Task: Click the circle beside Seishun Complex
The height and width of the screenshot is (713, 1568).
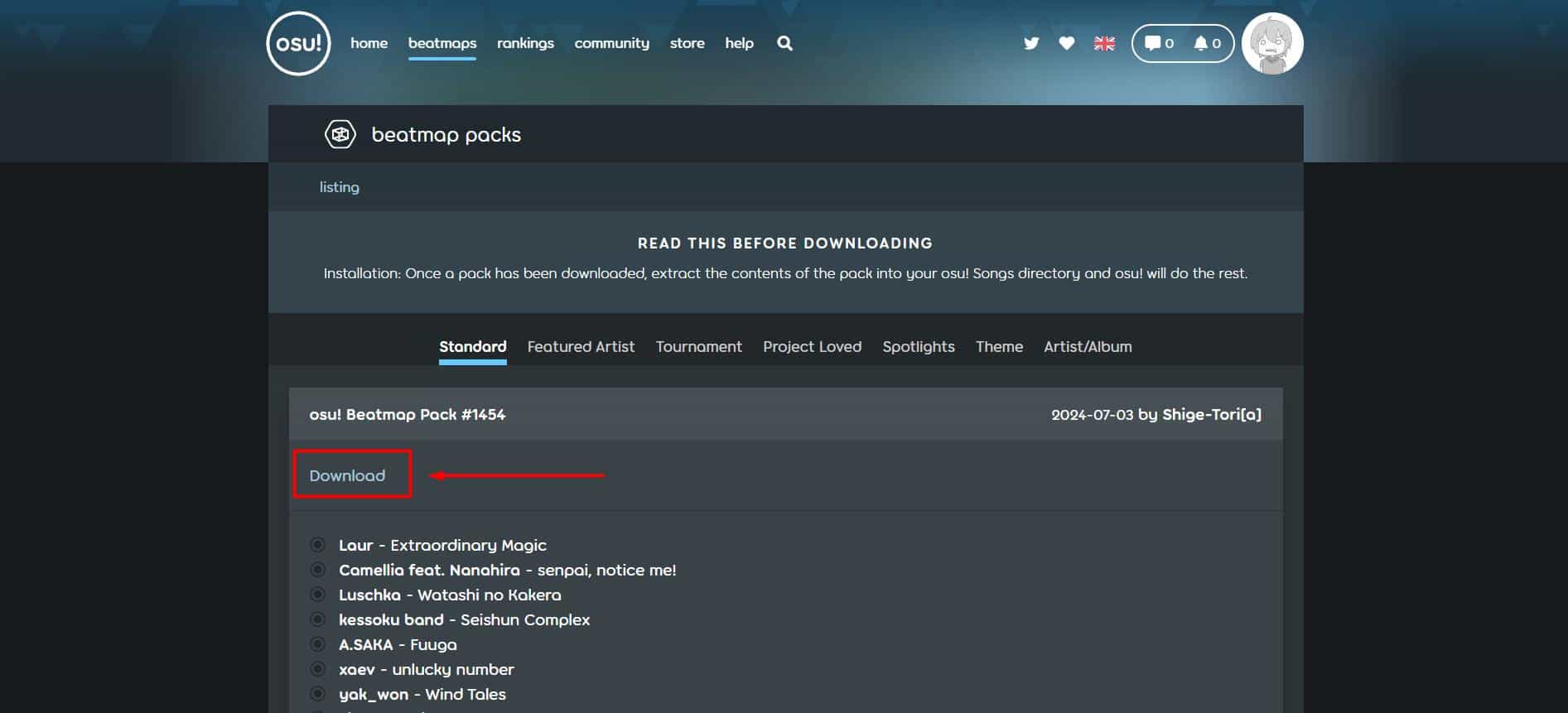Action: click(x=317, y=619)
